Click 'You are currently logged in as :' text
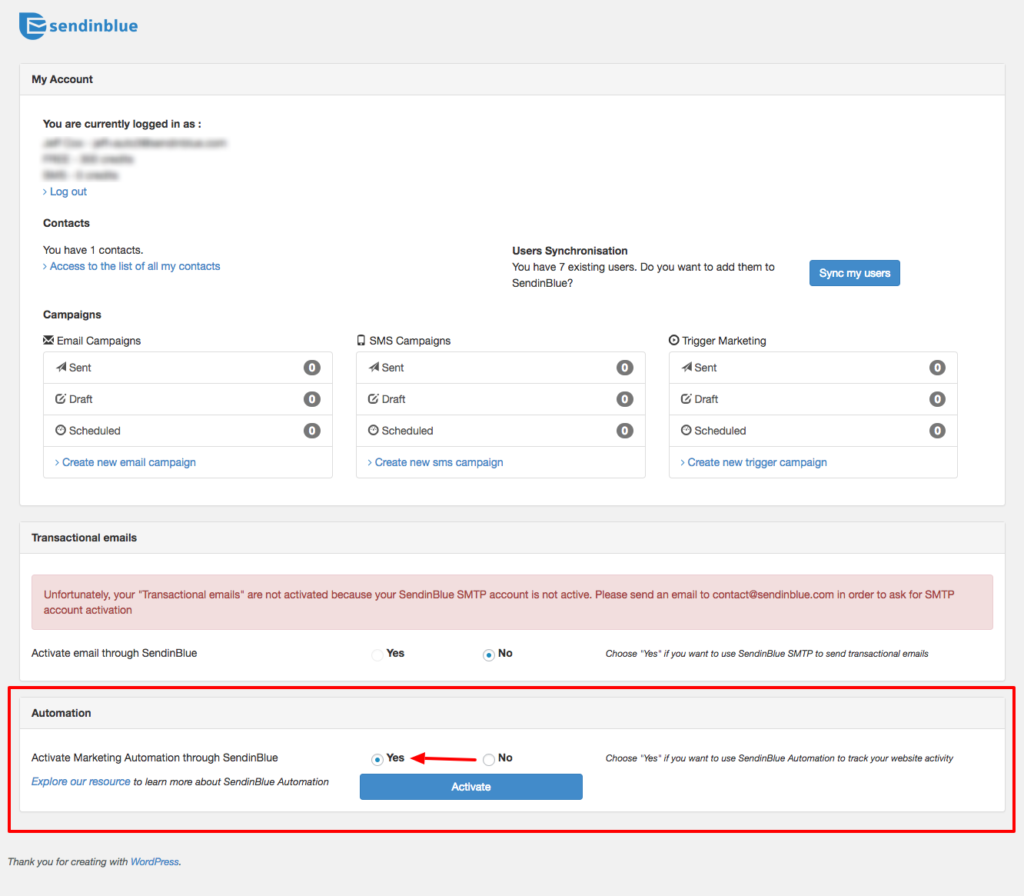Image resolution: width=1024 pixels, height=896 pixels. pyautogui.click(x=122, y=123)
